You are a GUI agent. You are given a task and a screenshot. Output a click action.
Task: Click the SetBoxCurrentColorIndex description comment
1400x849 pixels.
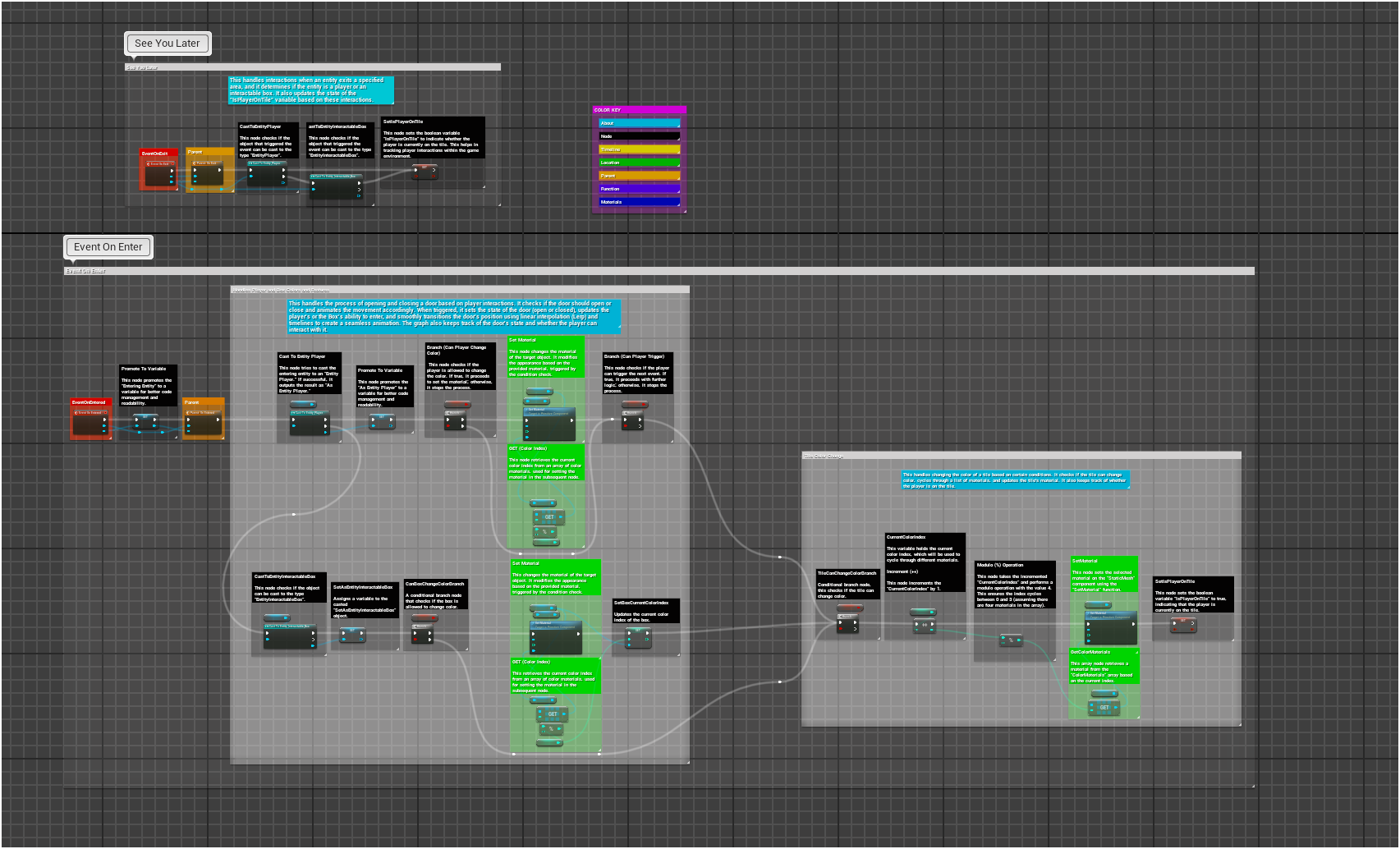645,611
